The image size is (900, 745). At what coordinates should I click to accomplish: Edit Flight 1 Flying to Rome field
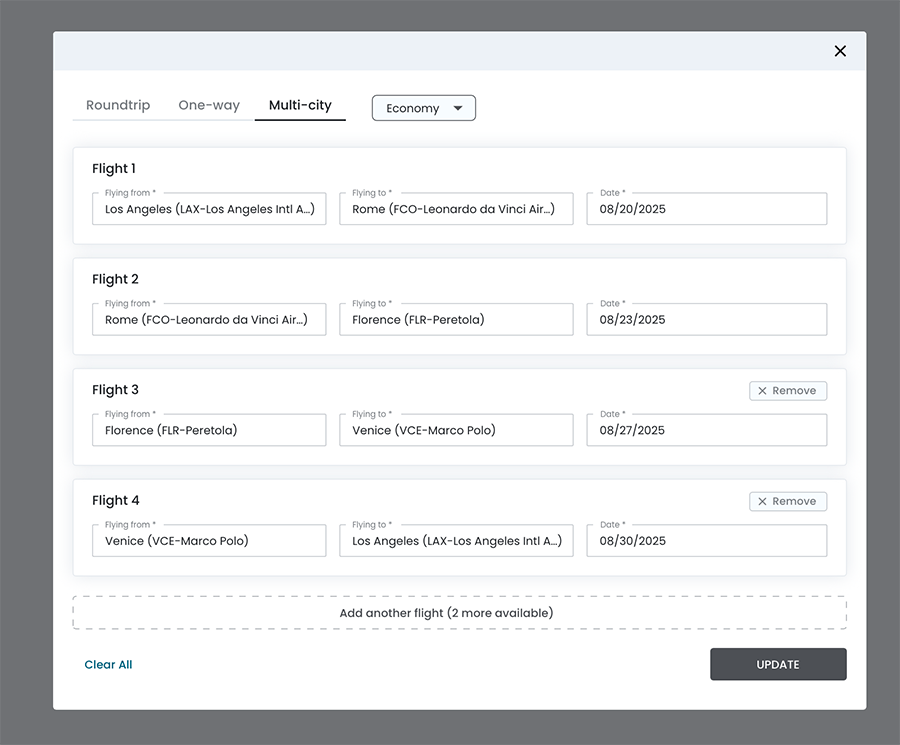click(456, 209)
